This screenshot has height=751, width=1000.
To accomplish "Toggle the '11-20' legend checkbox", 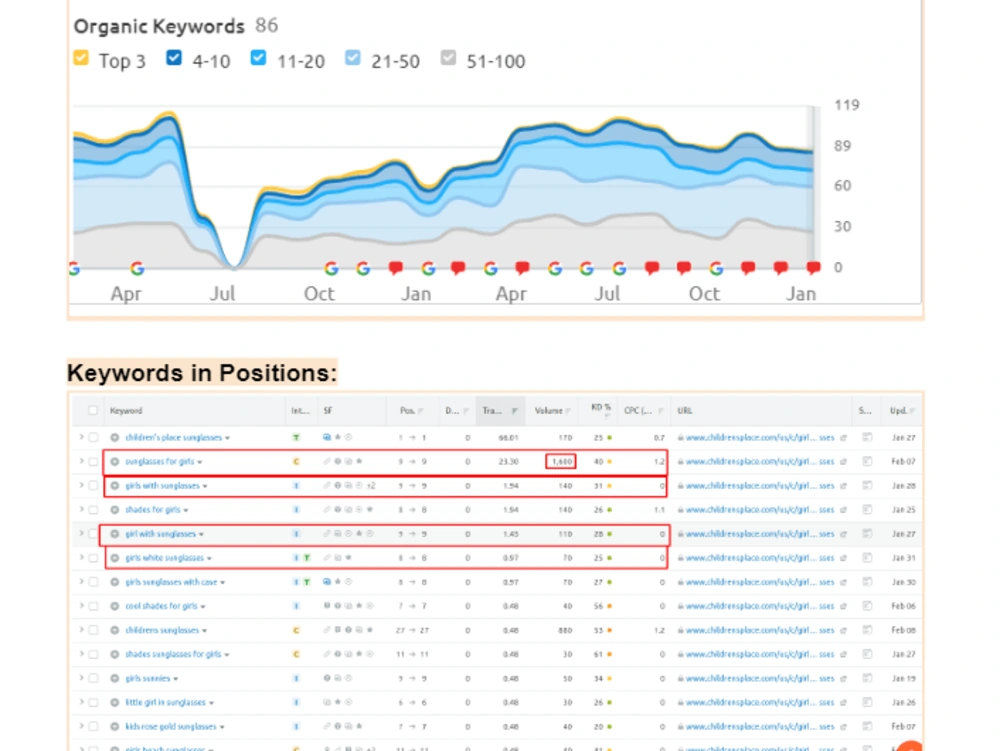I will 258,58.
